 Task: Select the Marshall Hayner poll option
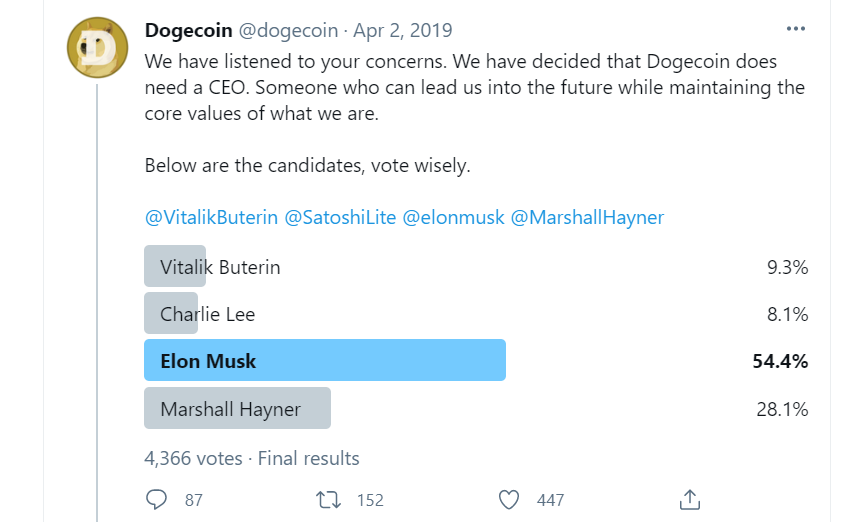pos(476,408)
